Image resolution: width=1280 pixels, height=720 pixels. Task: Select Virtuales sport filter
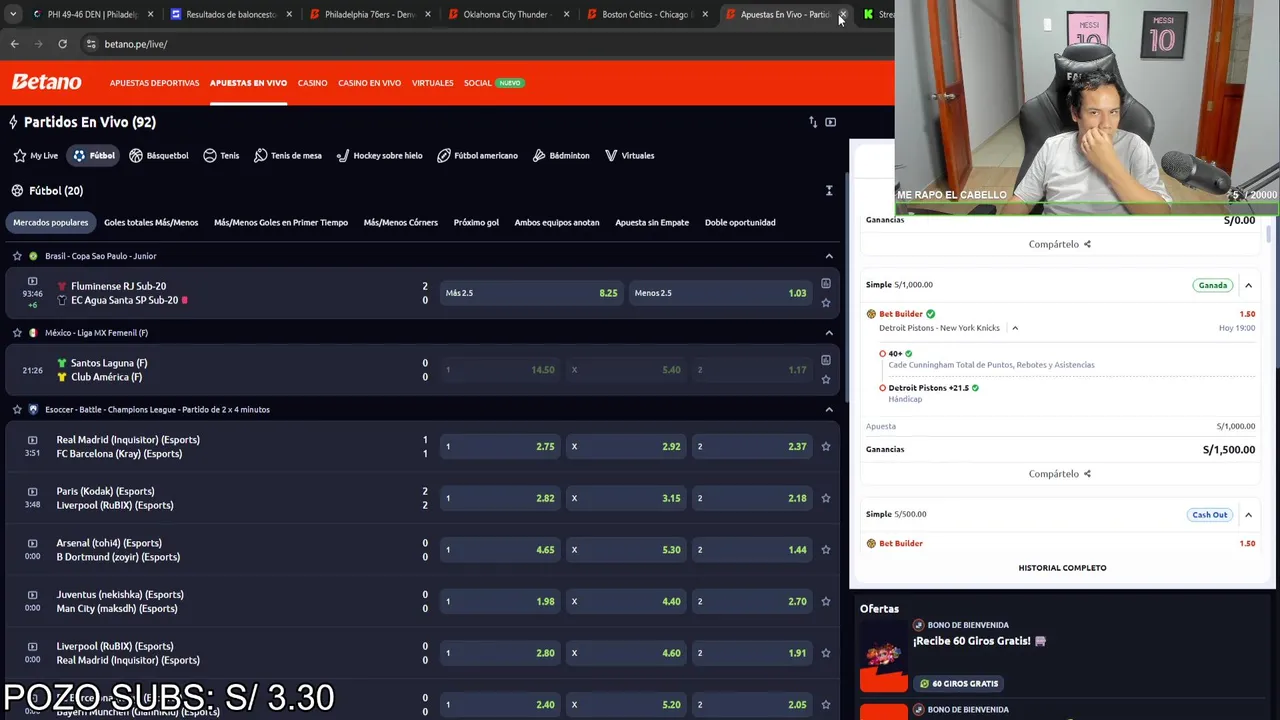tap(629, 155)
